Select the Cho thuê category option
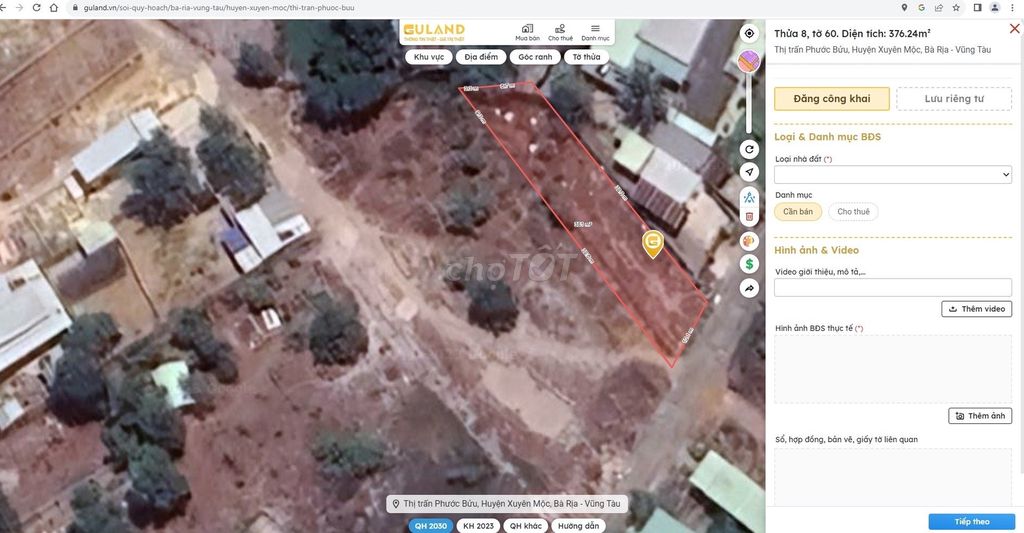This screenshot has width=1024, height=533. click(x=853, y=212)
